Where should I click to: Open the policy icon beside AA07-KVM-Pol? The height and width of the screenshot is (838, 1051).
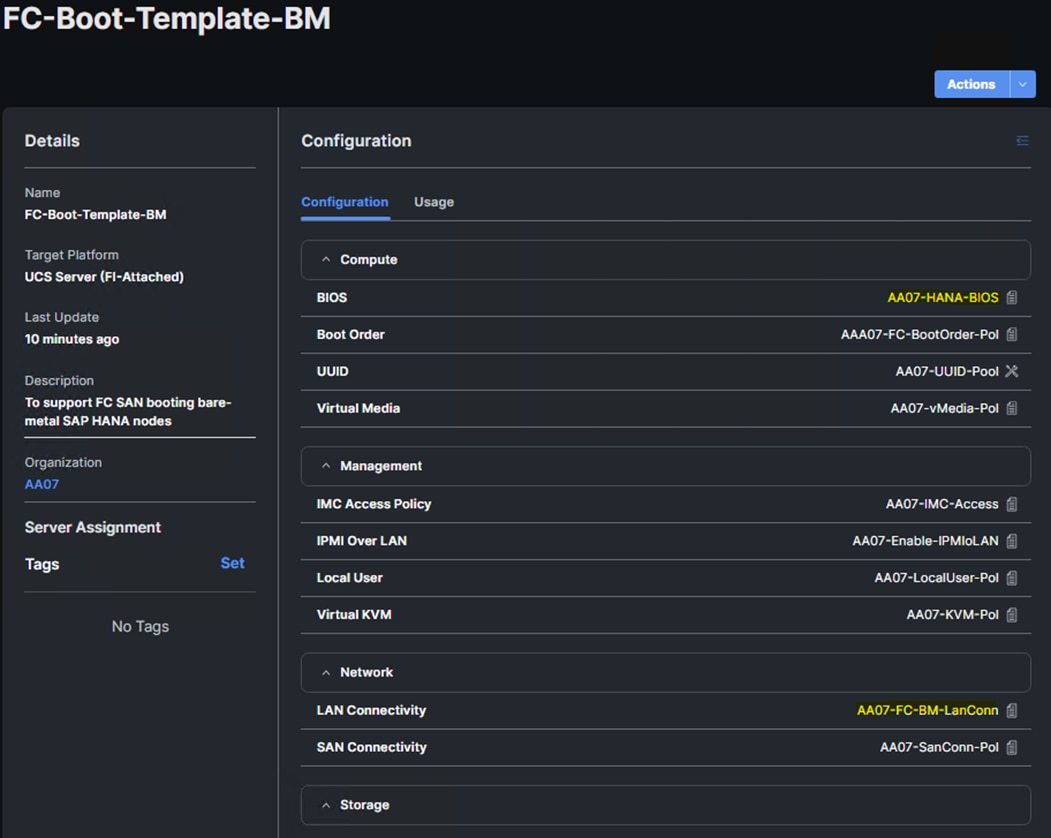click(1012, 614)
